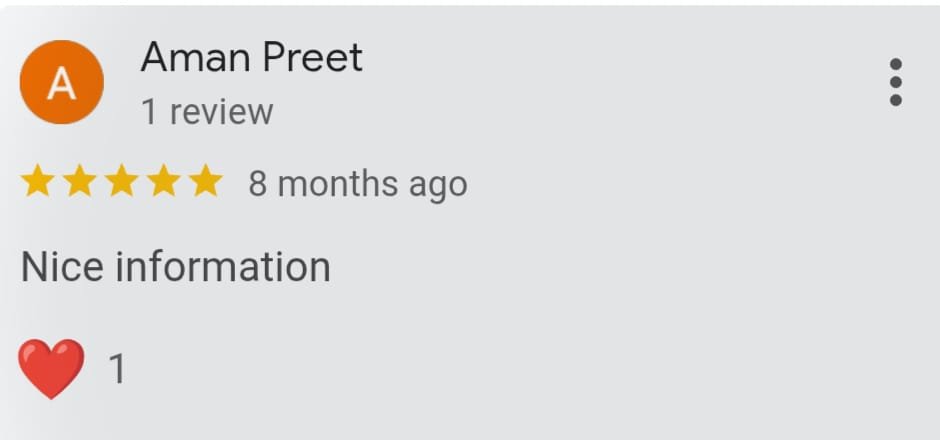
Task: Click the "8 months ago" timestamp
Action: tap(357, 185)
